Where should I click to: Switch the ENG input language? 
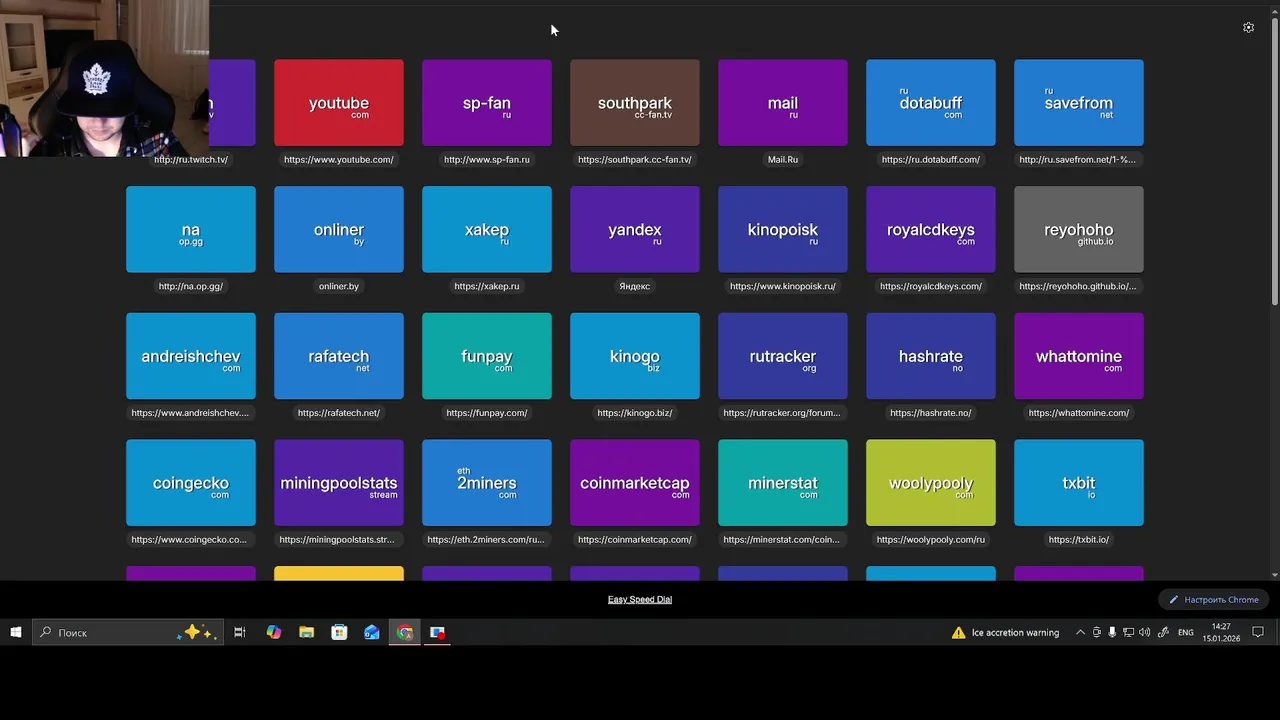[1185, 632]
